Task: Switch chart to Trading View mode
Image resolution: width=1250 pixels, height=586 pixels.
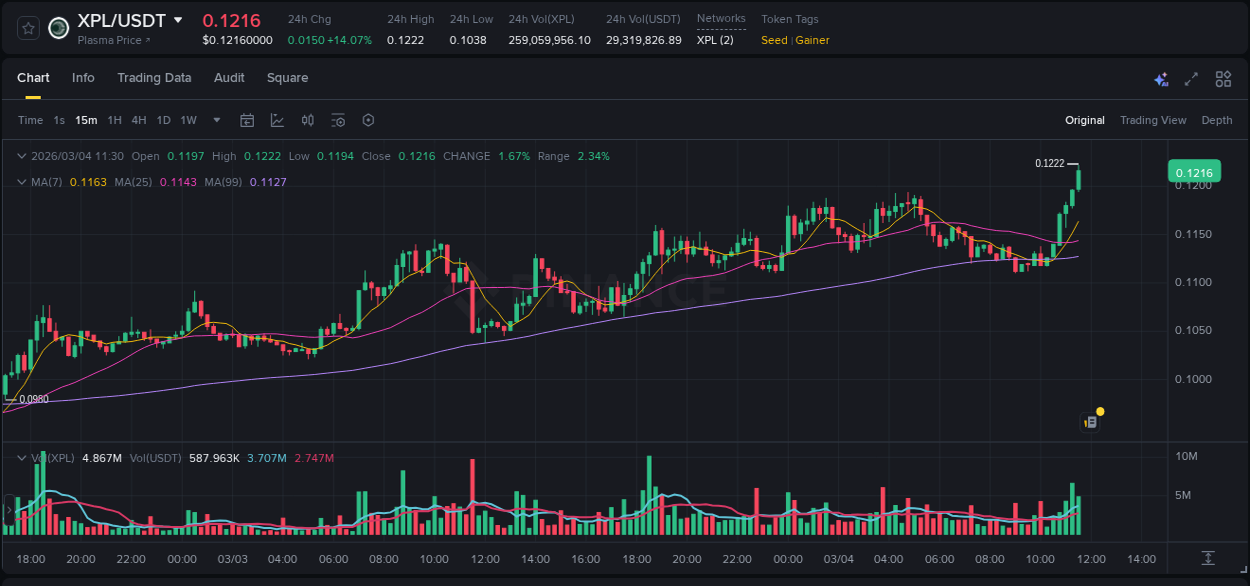Action: [x=1153, y=120]
